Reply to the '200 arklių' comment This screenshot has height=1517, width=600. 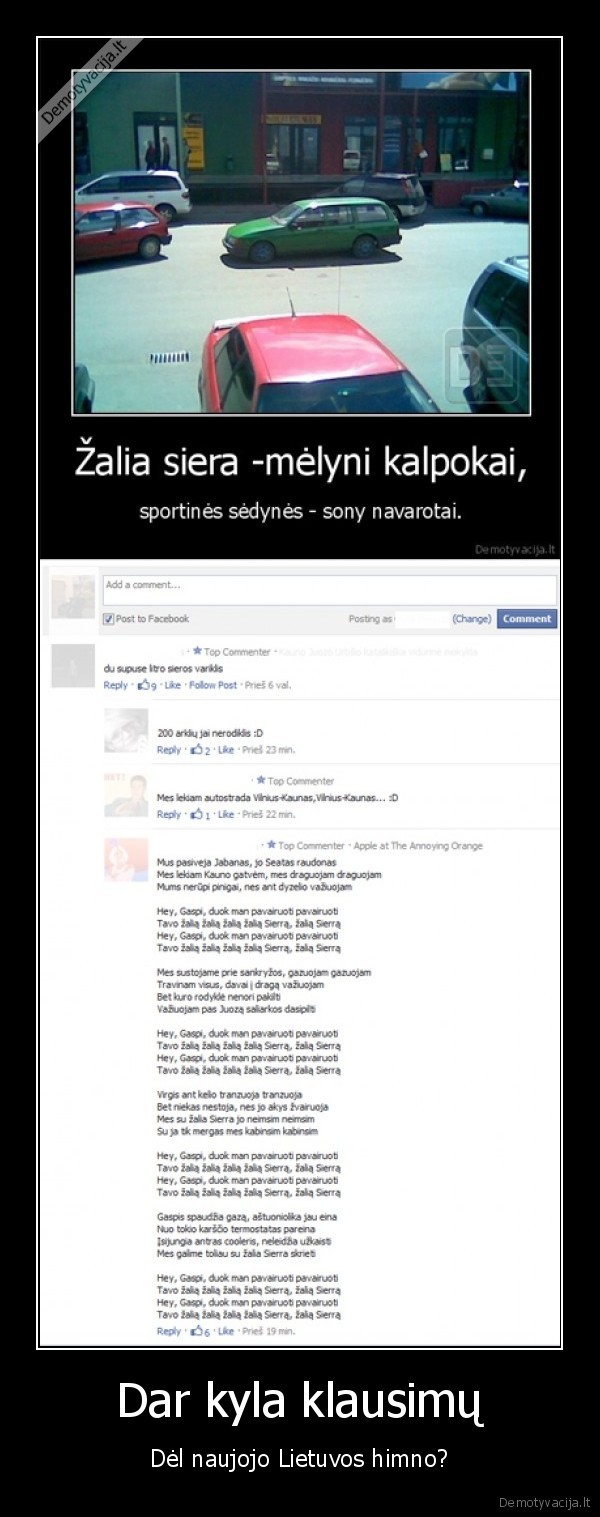click(169, 749)
